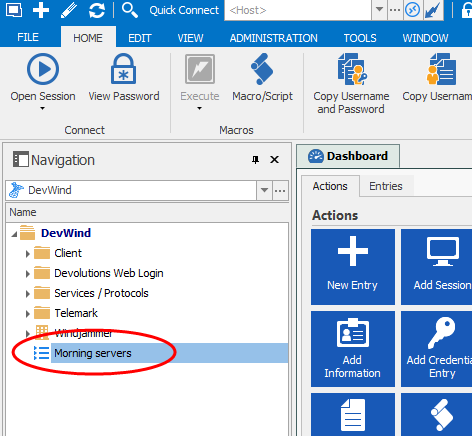Image resolution: width=472 pixels, height=436 pixels.
Task: Click the pencil edit icon in top toolbar
Action: (x=69, y=10)
